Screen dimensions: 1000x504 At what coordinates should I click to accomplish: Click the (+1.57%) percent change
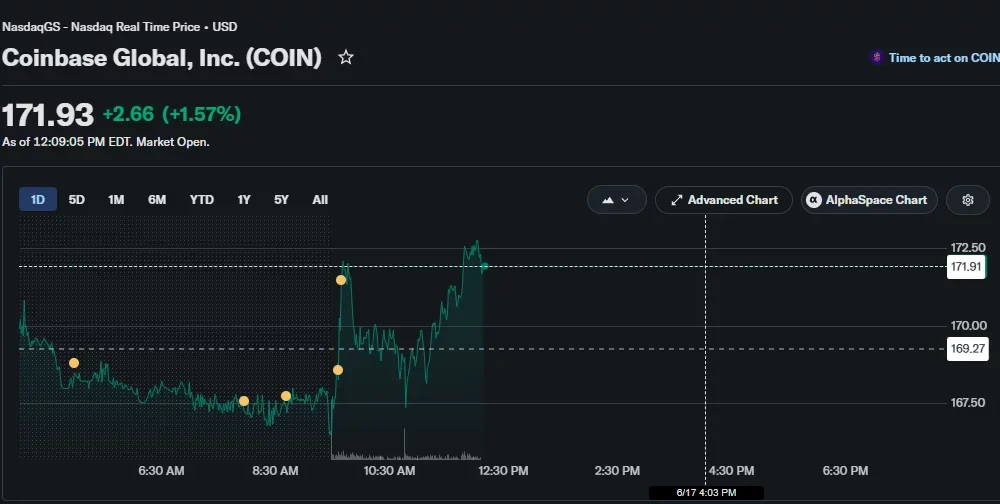(x=202, y=114)
